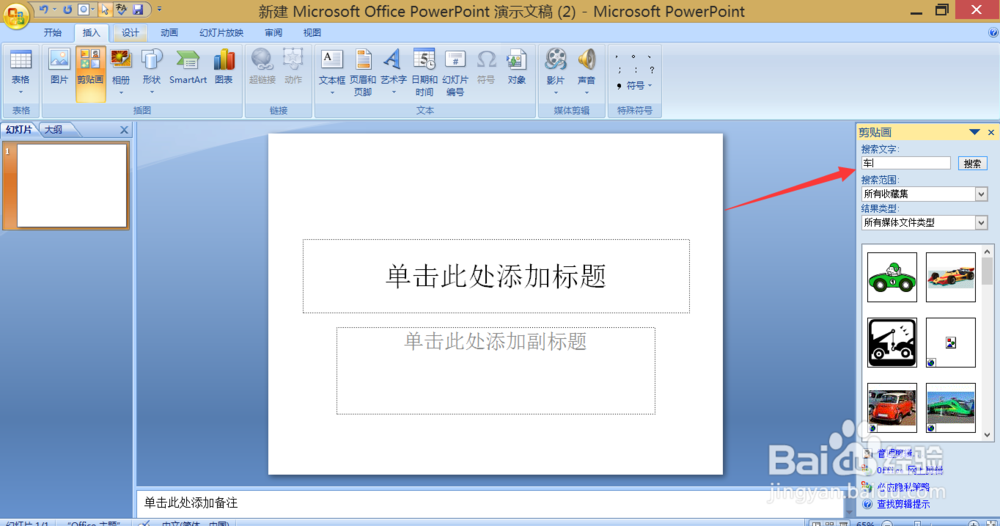The height and width of the screenshot is (526, 1000).
Task: Open the 结果类型 media type dropdown
Action: point(981,223)
